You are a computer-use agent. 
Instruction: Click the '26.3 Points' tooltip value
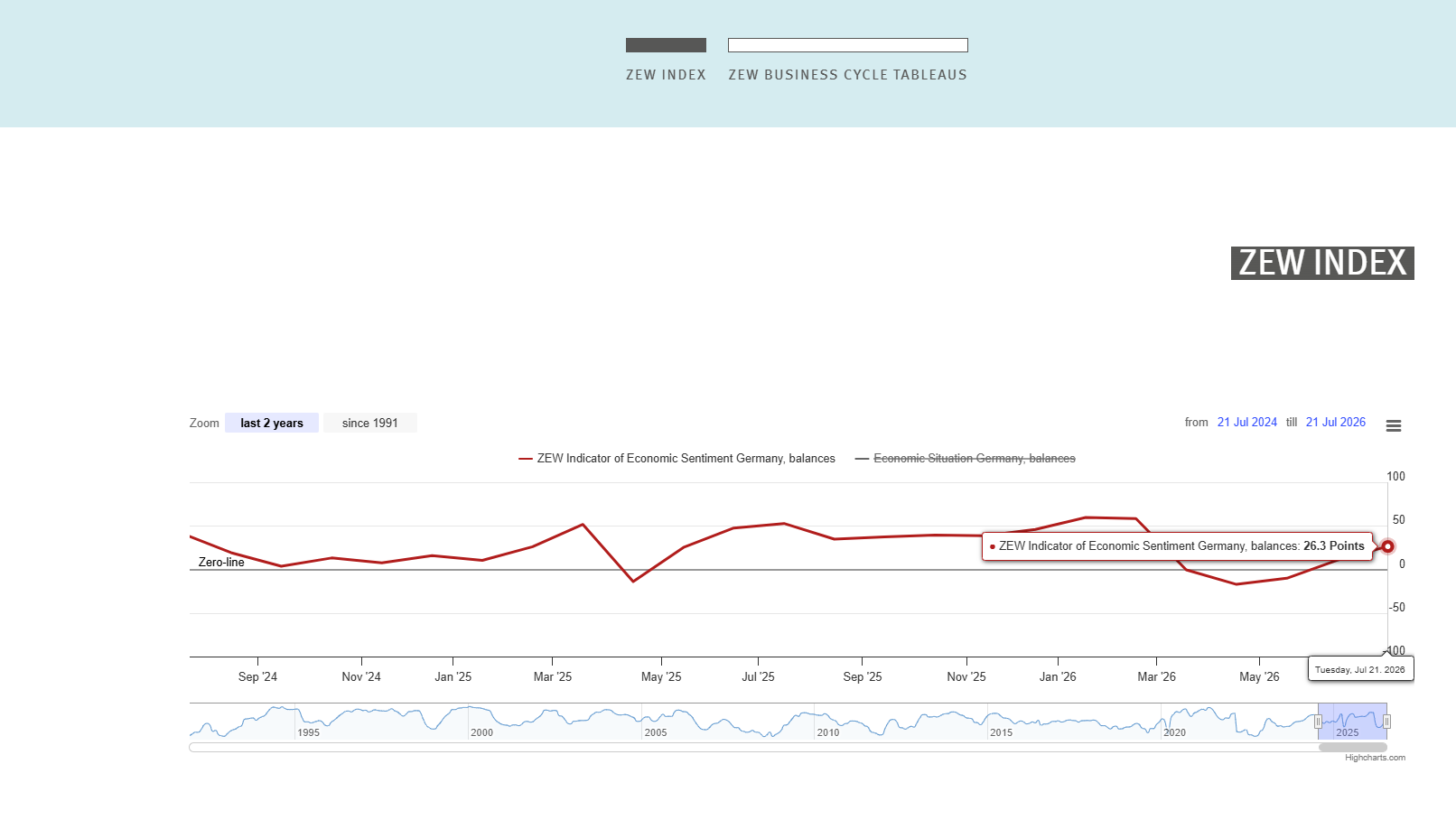click(x=1334, y=545)
